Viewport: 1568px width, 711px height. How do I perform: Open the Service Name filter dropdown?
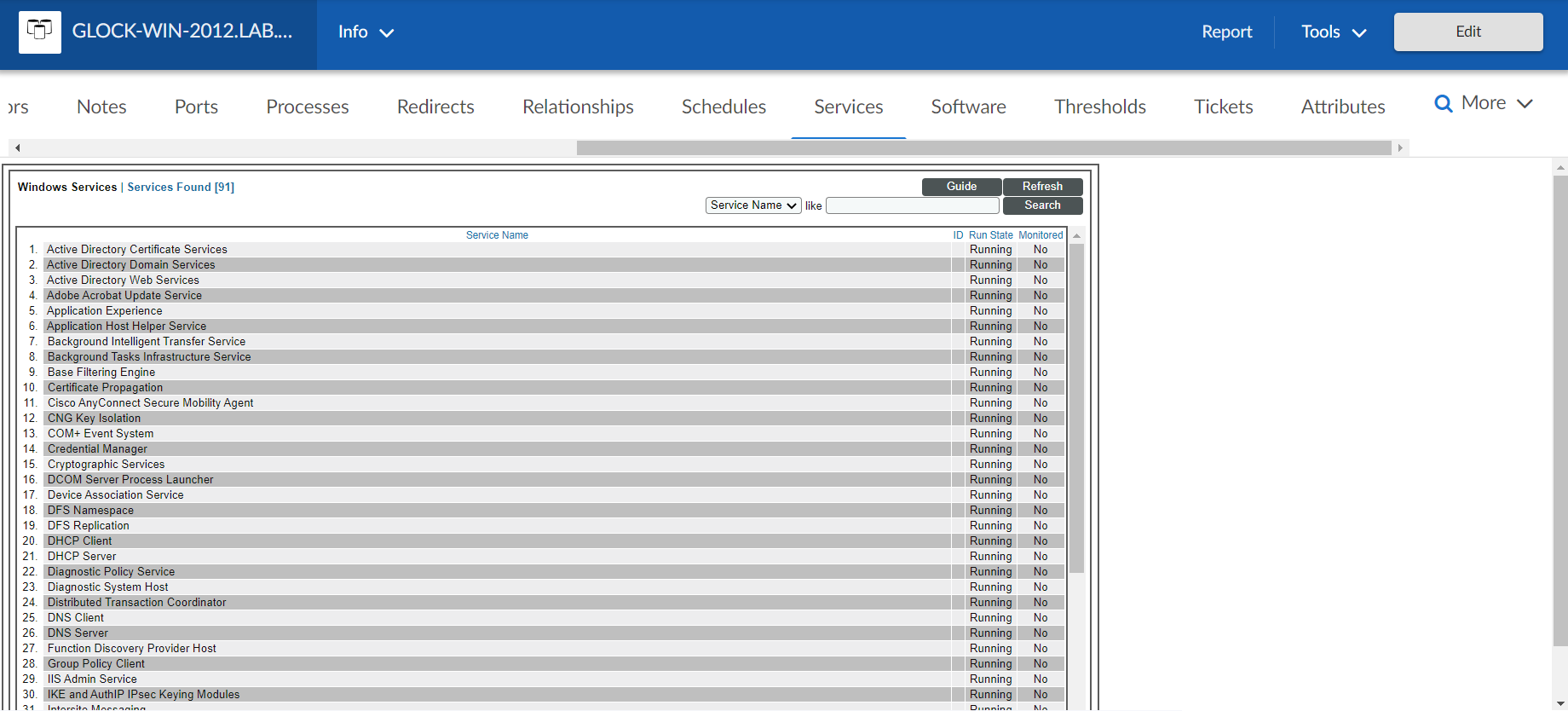pos(752,205)
